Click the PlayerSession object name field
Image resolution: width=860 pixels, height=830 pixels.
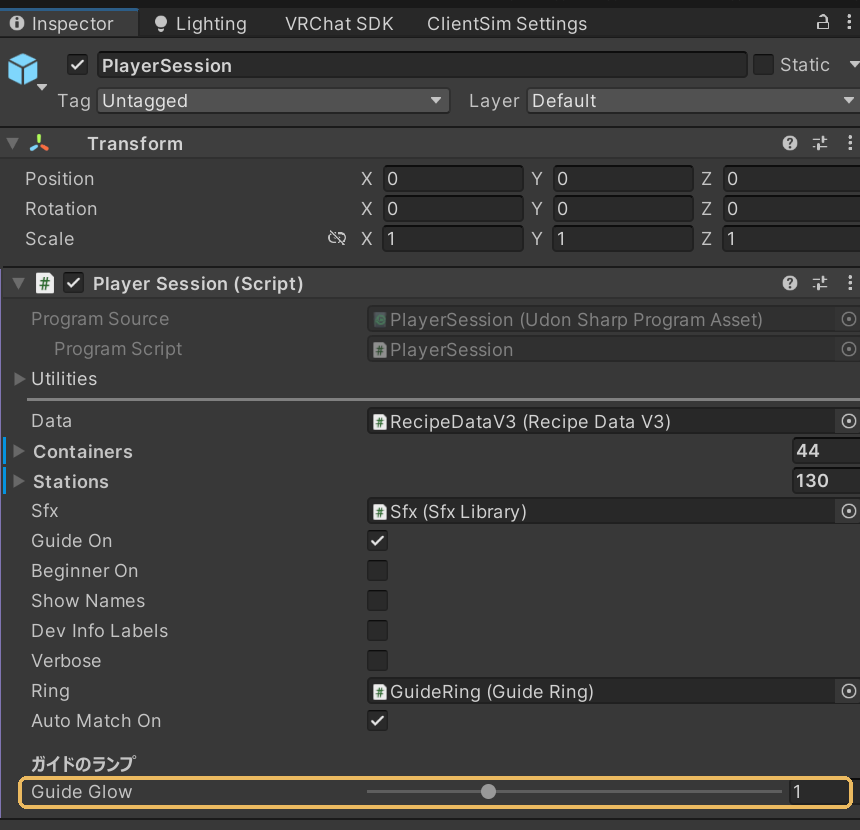coord(422,65)
